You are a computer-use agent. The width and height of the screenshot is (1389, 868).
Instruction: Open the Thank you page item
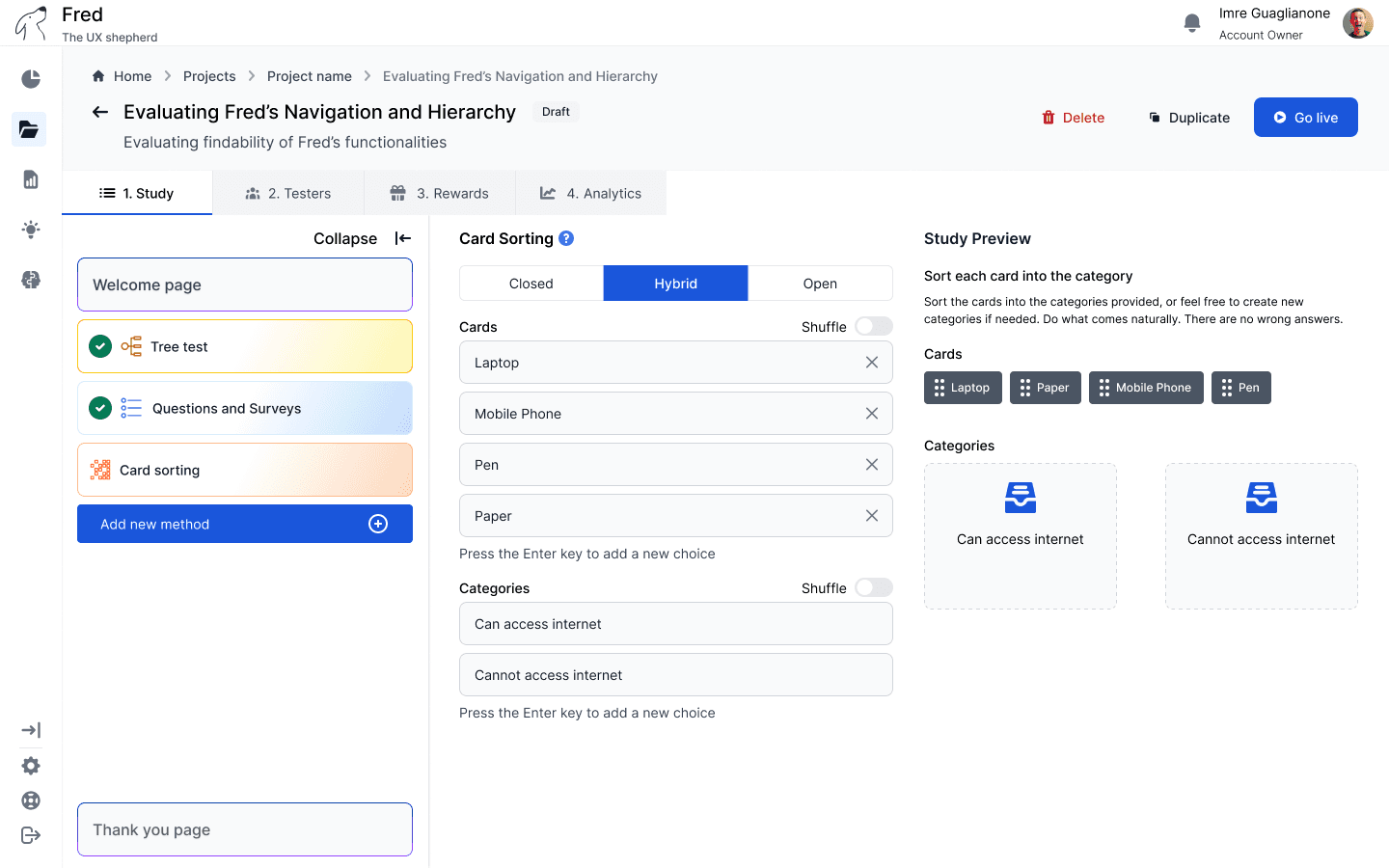pos(245,829)
